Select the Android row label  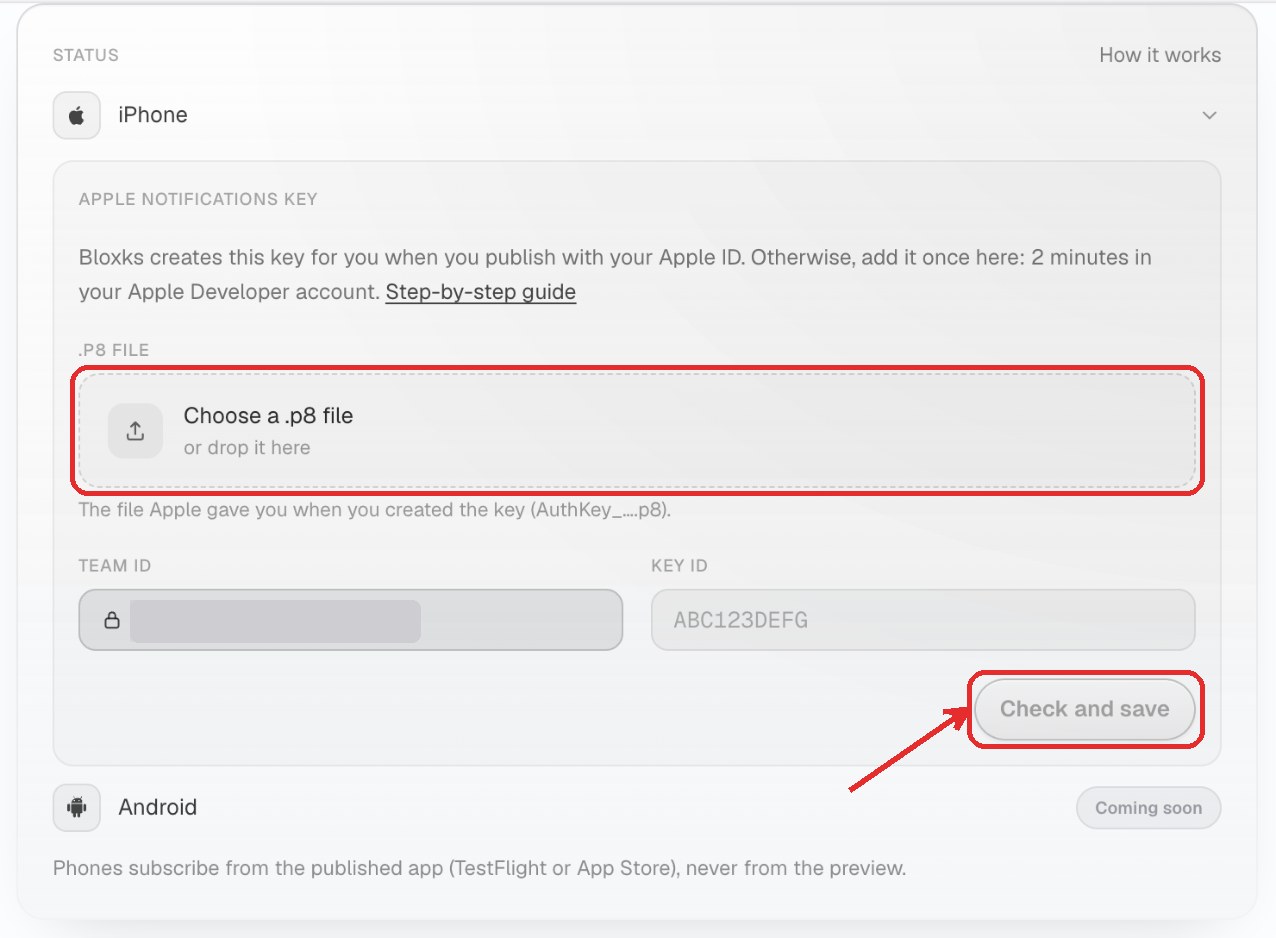[x=158, y=807]
